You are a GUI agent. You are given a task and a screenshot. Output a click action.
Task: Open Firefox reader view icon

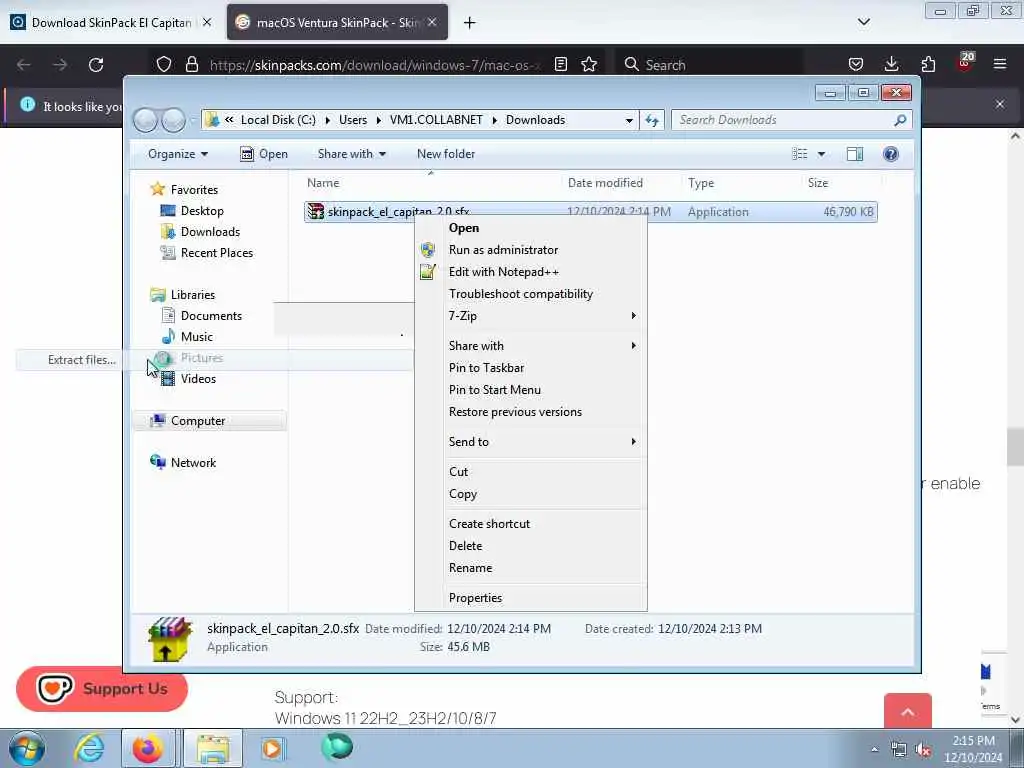pyautogui.click(x=560, y=64)
